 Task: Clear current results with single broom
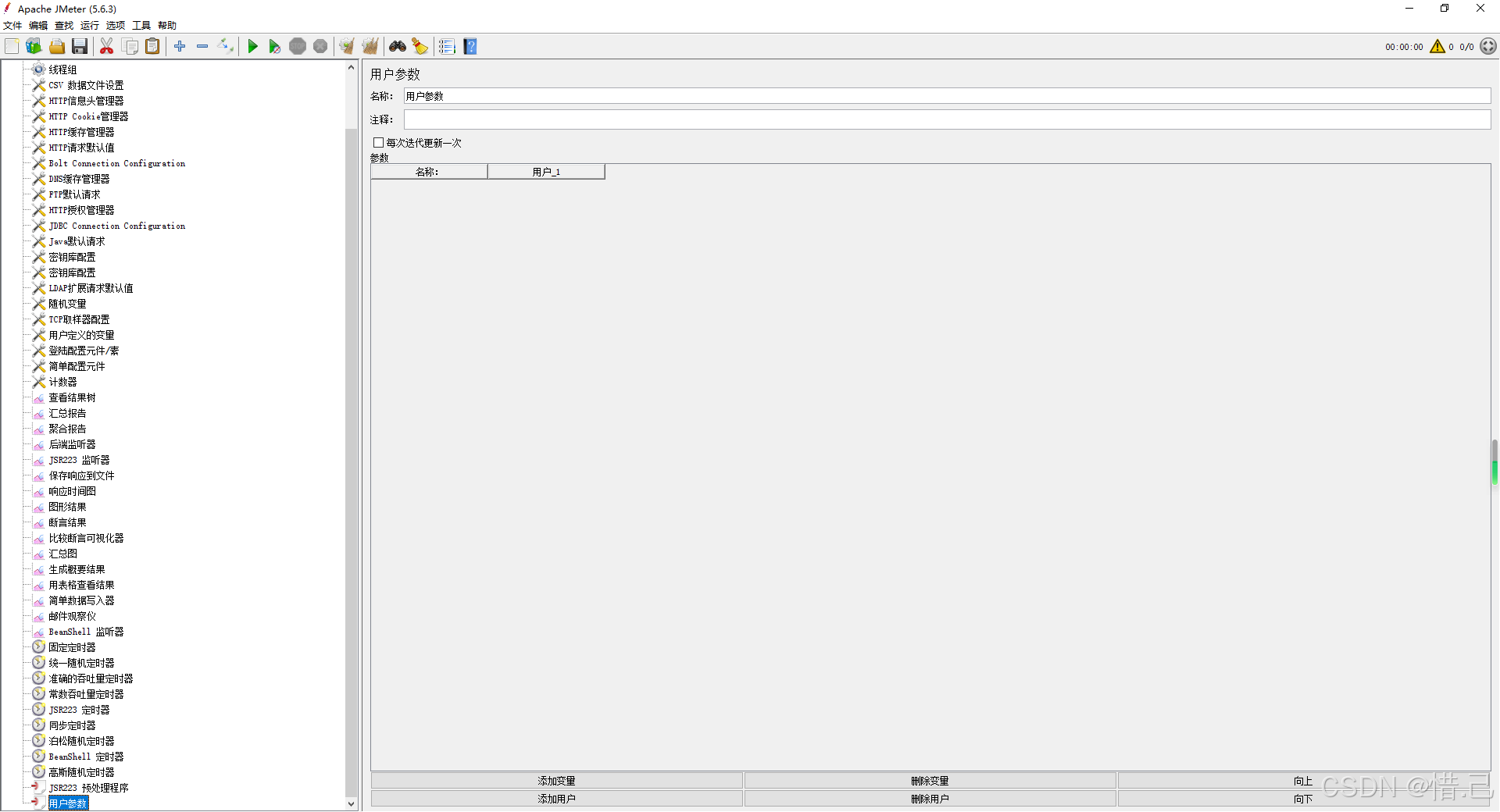coord(347,47)
